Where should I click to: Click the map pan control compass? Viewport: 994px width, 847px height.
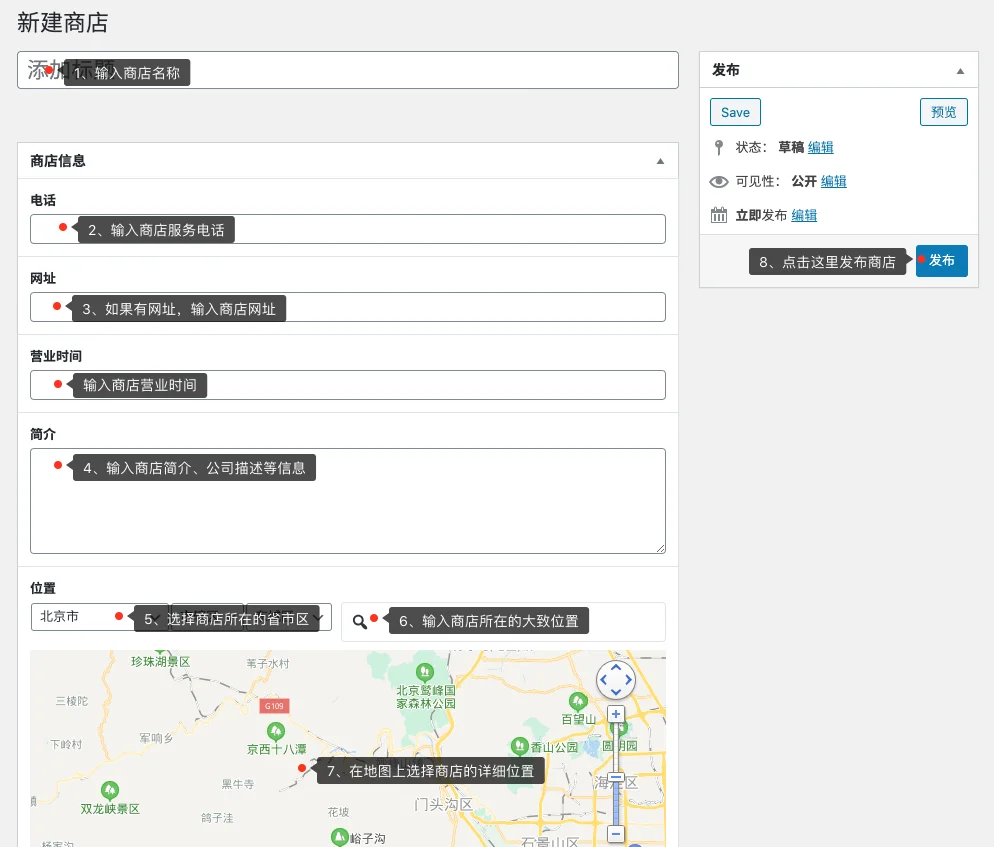[x=615, y=680]
